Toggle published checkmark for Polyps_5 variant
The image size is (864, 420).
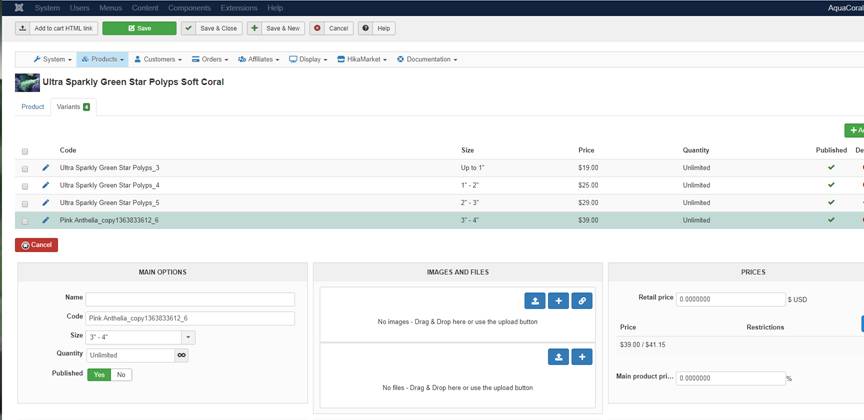pos(831,203)
